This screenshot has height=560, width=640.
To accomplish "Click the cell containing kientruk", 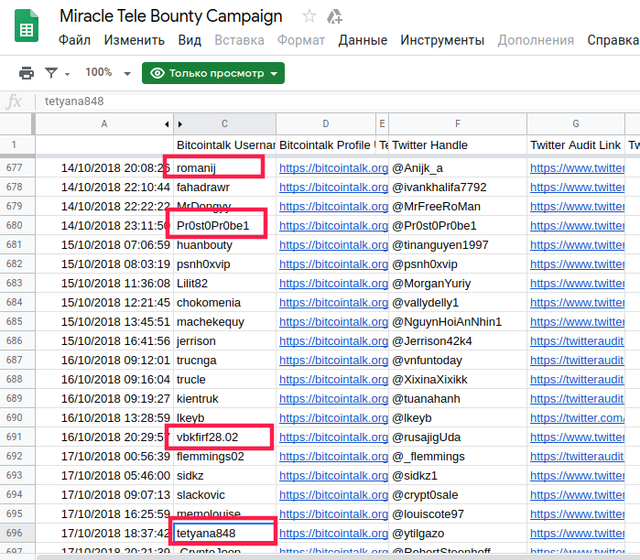I will (x=225, y=399).
